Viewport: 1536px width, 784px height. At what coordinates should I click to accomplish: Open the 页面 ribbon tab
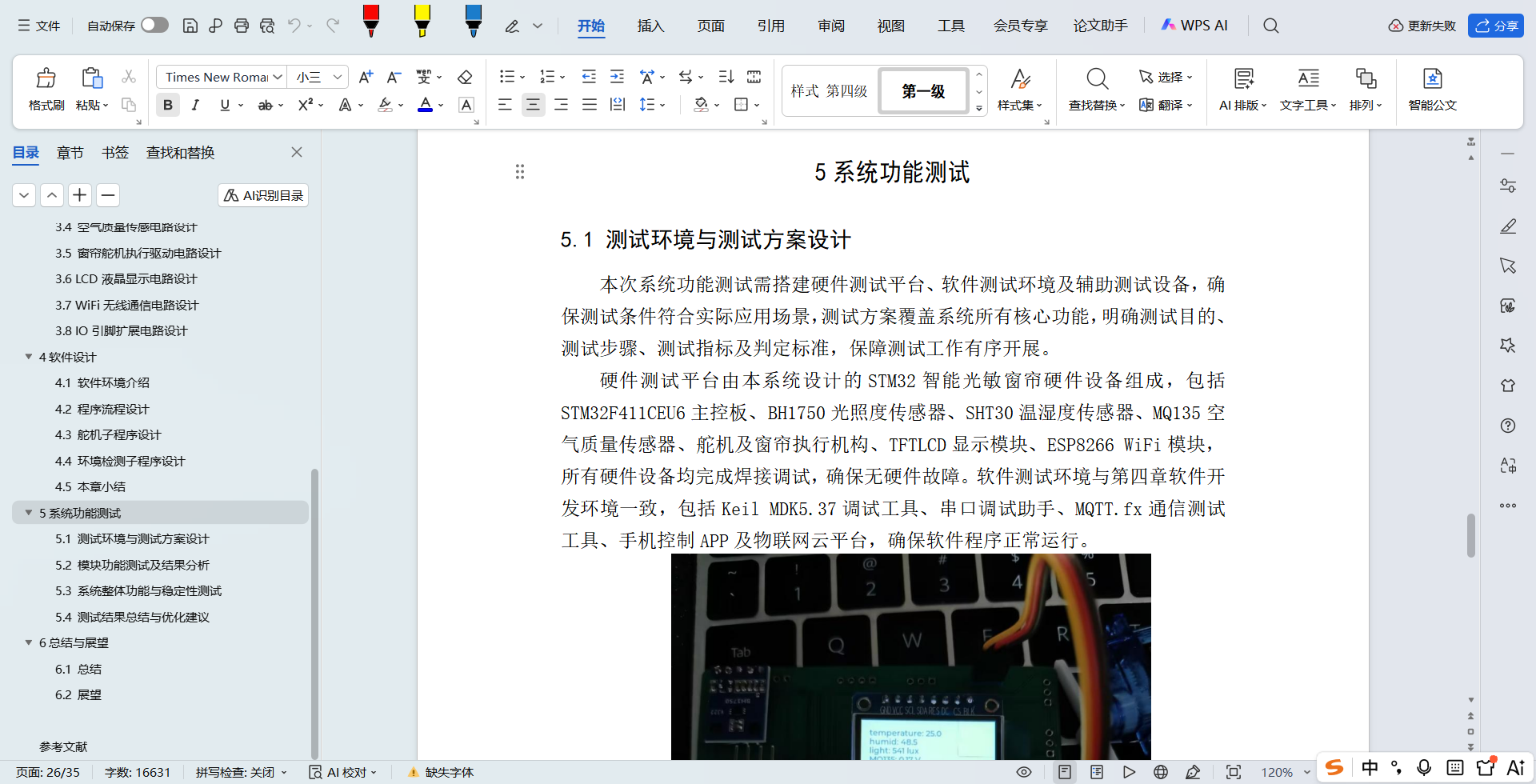(x=710, y=26)
